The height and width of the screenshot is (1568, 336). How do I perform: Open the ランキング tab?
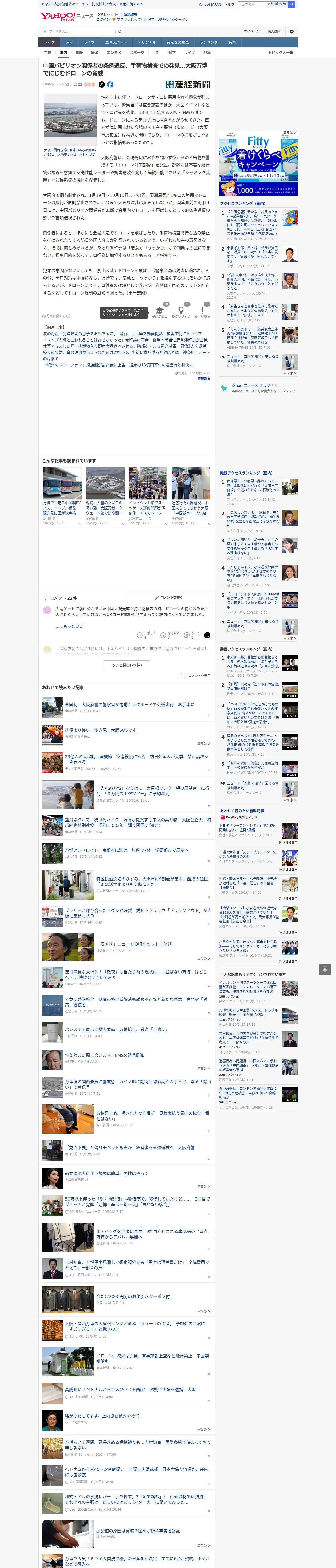[x=209, y=43]
